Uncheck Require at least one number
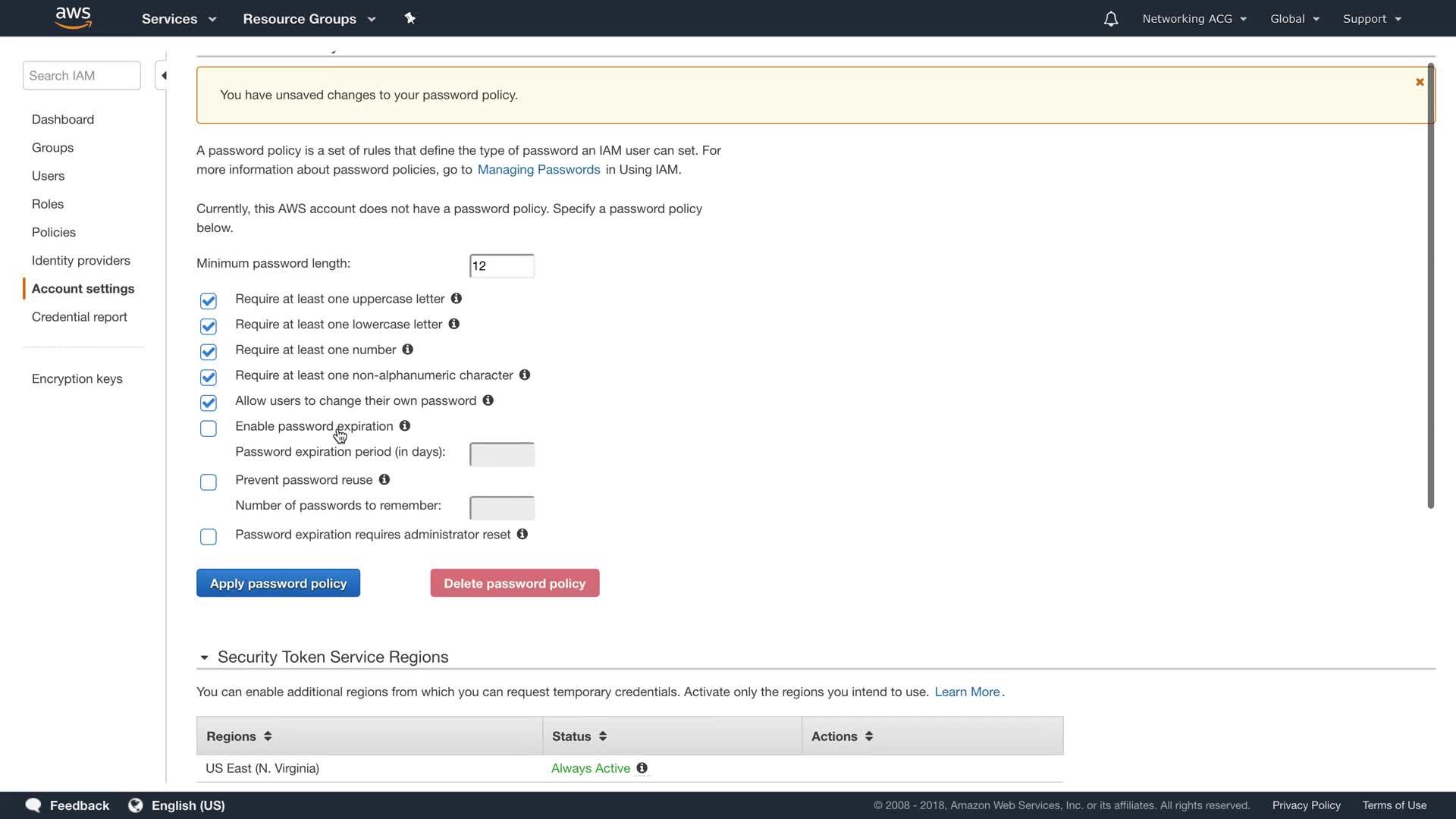This screenshot has height=819, width=1456. (x=209, y=352)
